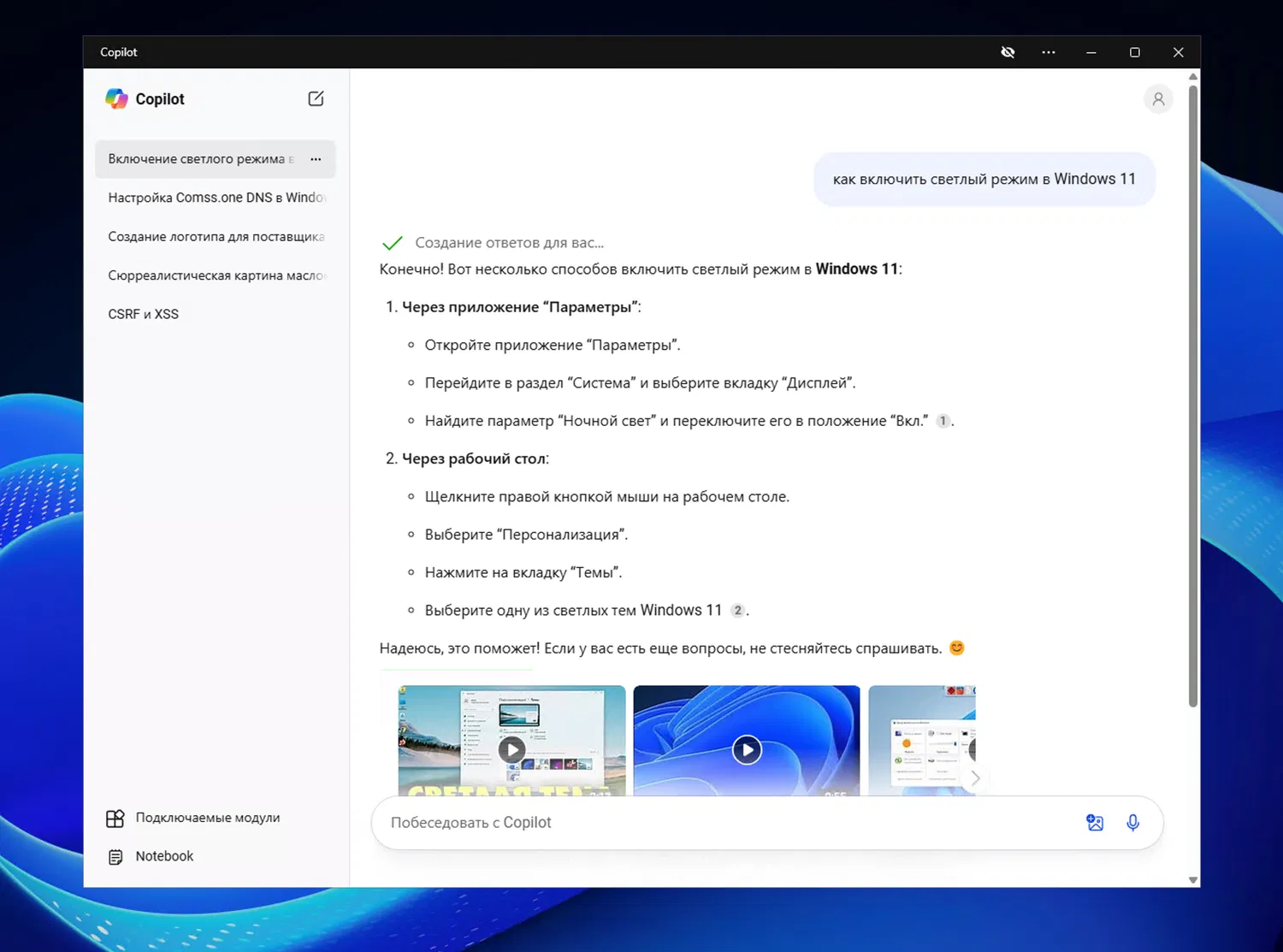Click the chat vertical scrollbar thumb
This screenshot has height=952, width=1283.
(x=1193, y=395)
